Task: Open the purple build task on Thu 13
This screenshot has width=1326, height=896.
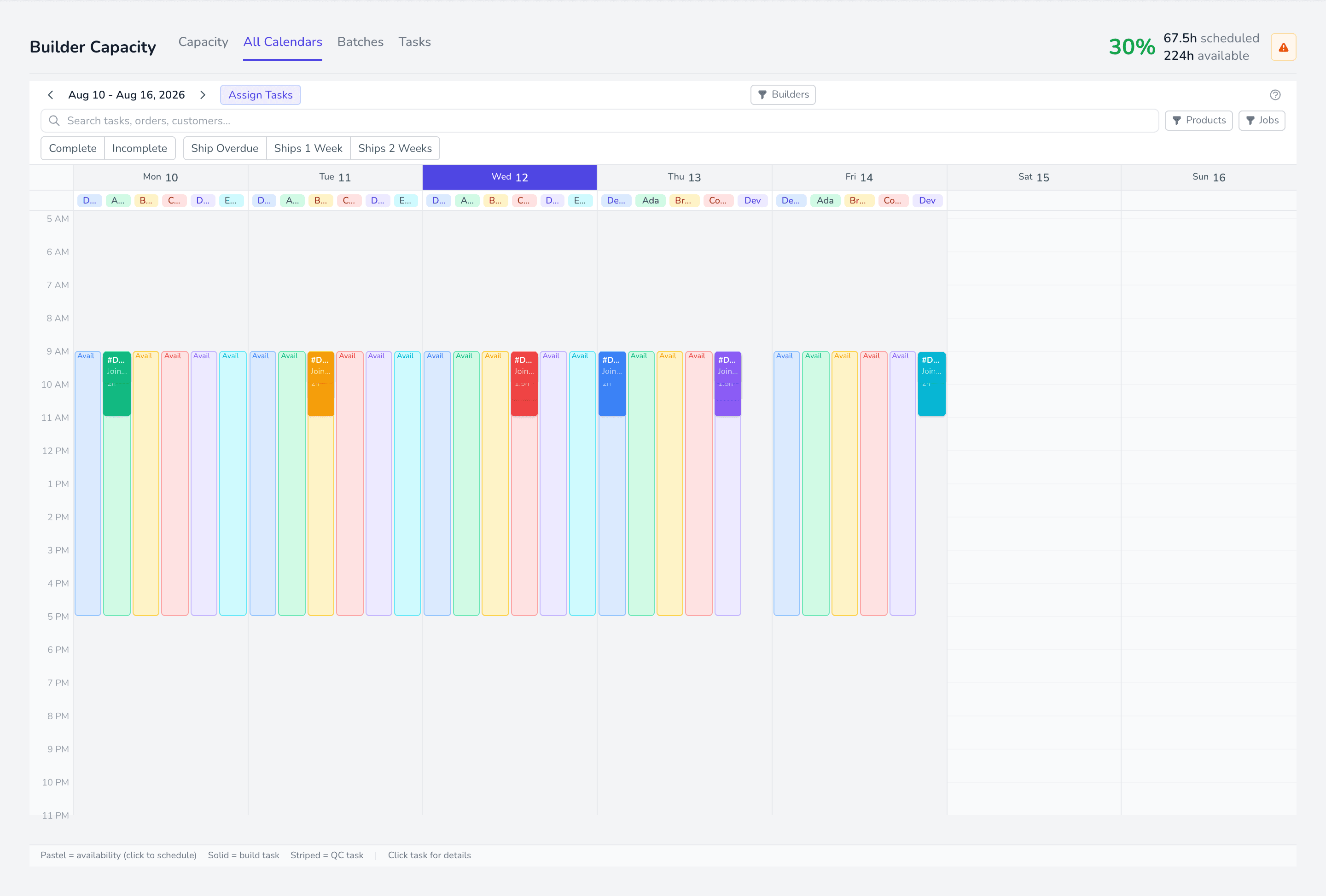Action: tap(728, 384)
